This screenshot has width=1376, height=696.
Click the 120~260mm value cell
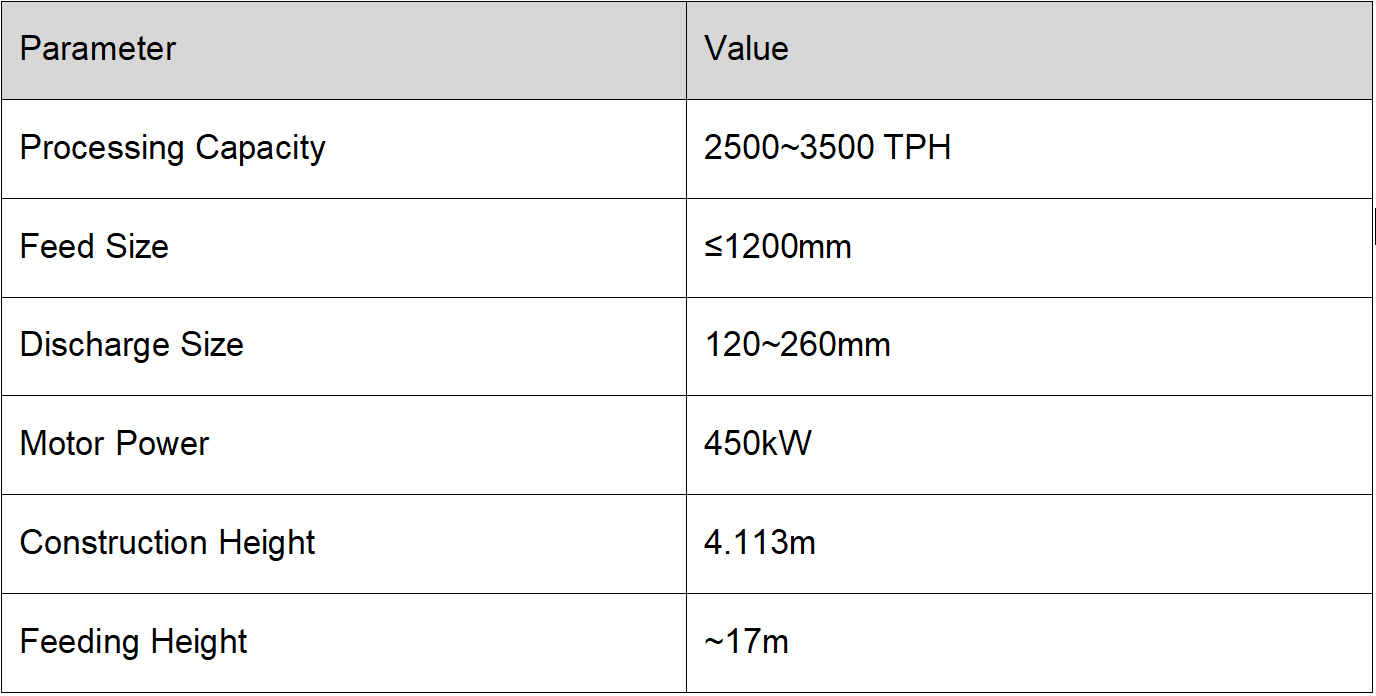(1029, 346)
